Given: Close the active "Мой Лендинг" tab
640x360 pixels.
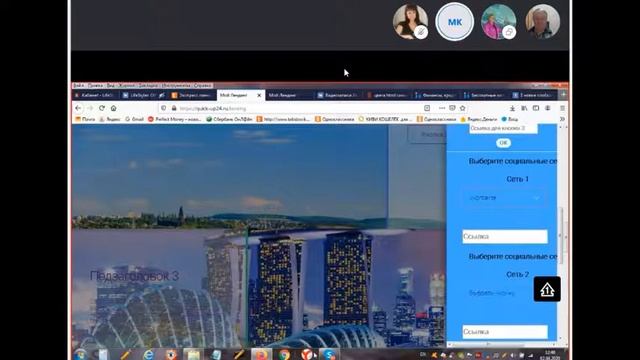Looking at the screenshot, I should coord(259,95).
